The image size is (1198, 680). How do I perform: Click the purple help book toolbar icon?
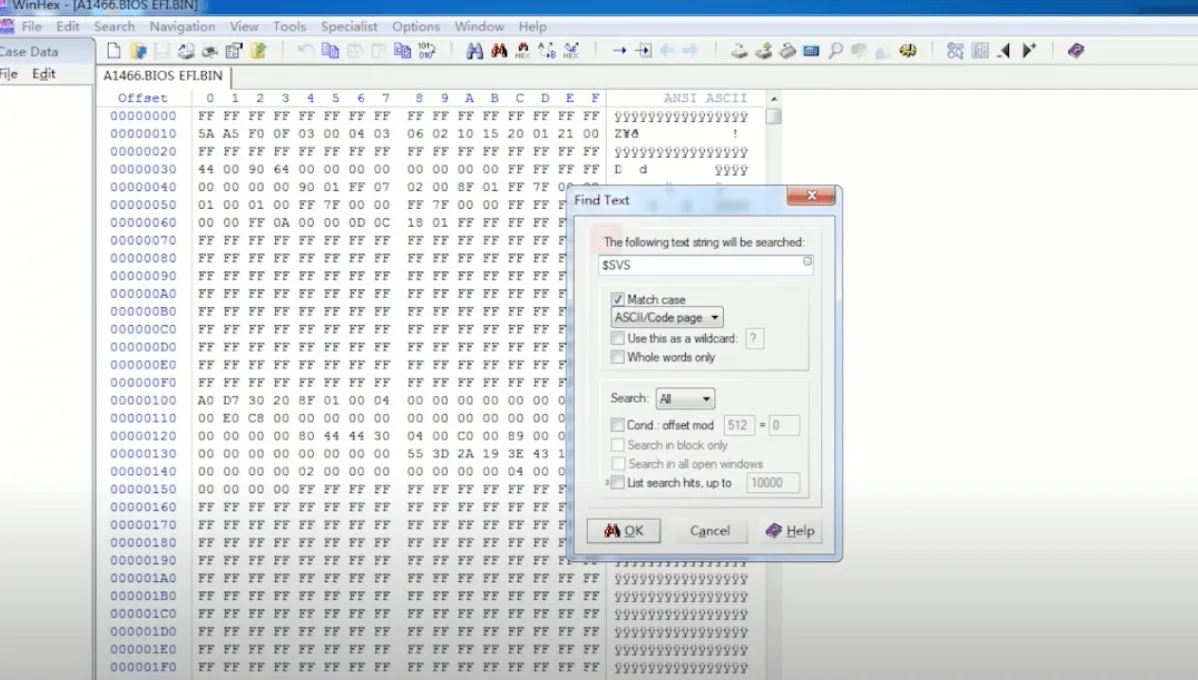(x=1076, y=50)
